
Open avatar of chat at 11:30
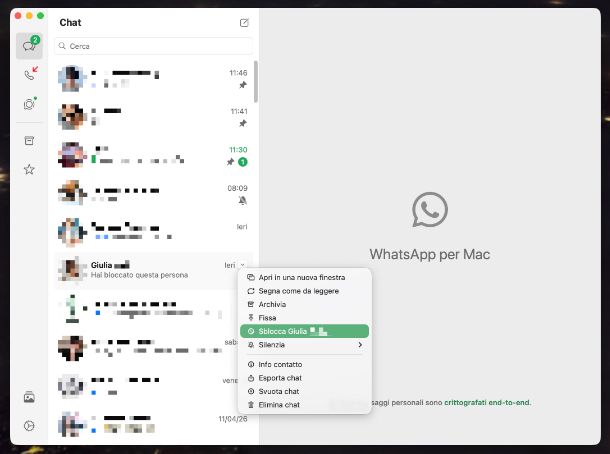tap(71, 155)
